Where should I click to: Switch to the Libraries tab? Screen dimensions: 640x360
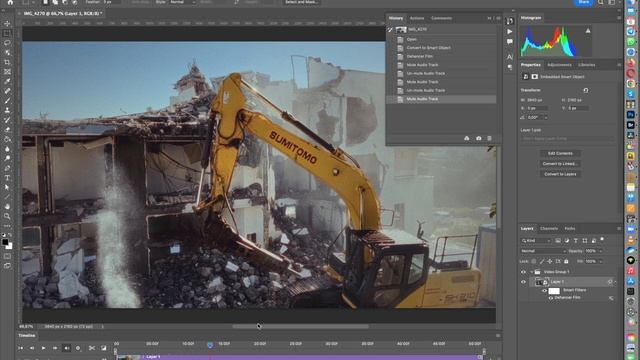click(x=587, y=65)
